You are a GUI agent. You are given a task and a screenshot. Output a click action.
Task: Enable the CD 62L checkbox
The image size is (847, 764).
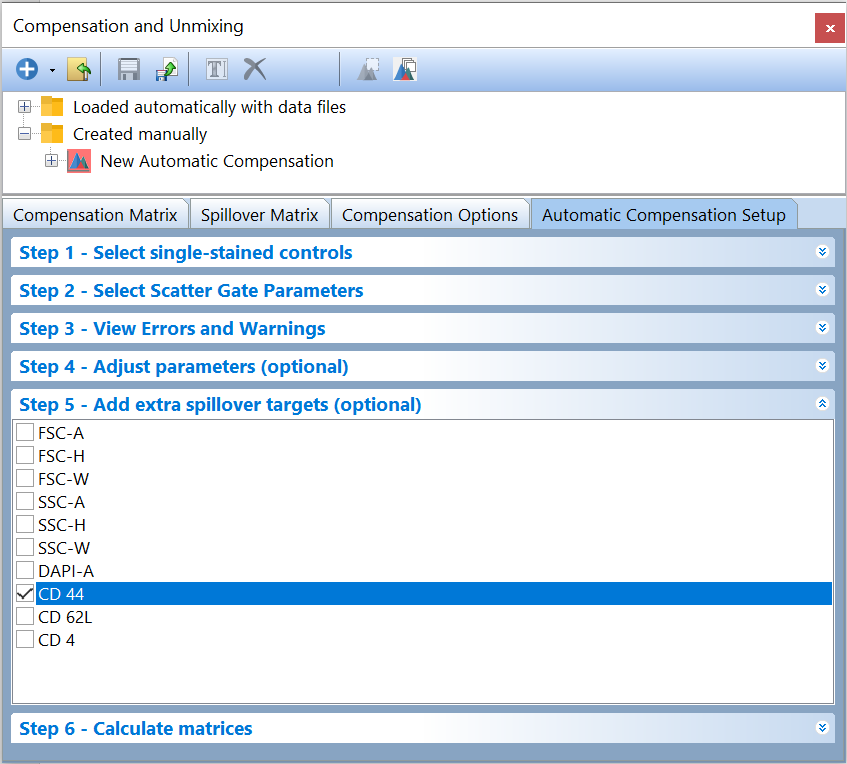(25, 616)
